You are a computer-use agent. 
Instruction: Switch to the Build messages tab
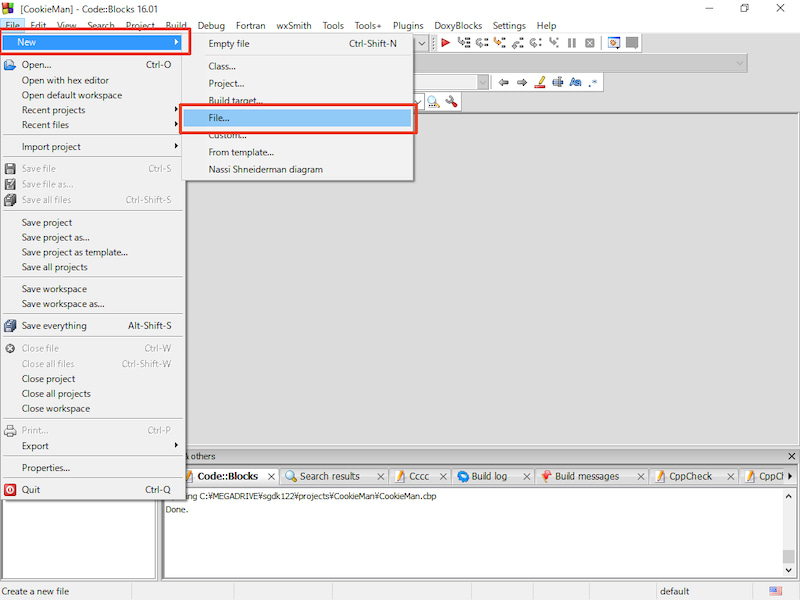[587, 476]
